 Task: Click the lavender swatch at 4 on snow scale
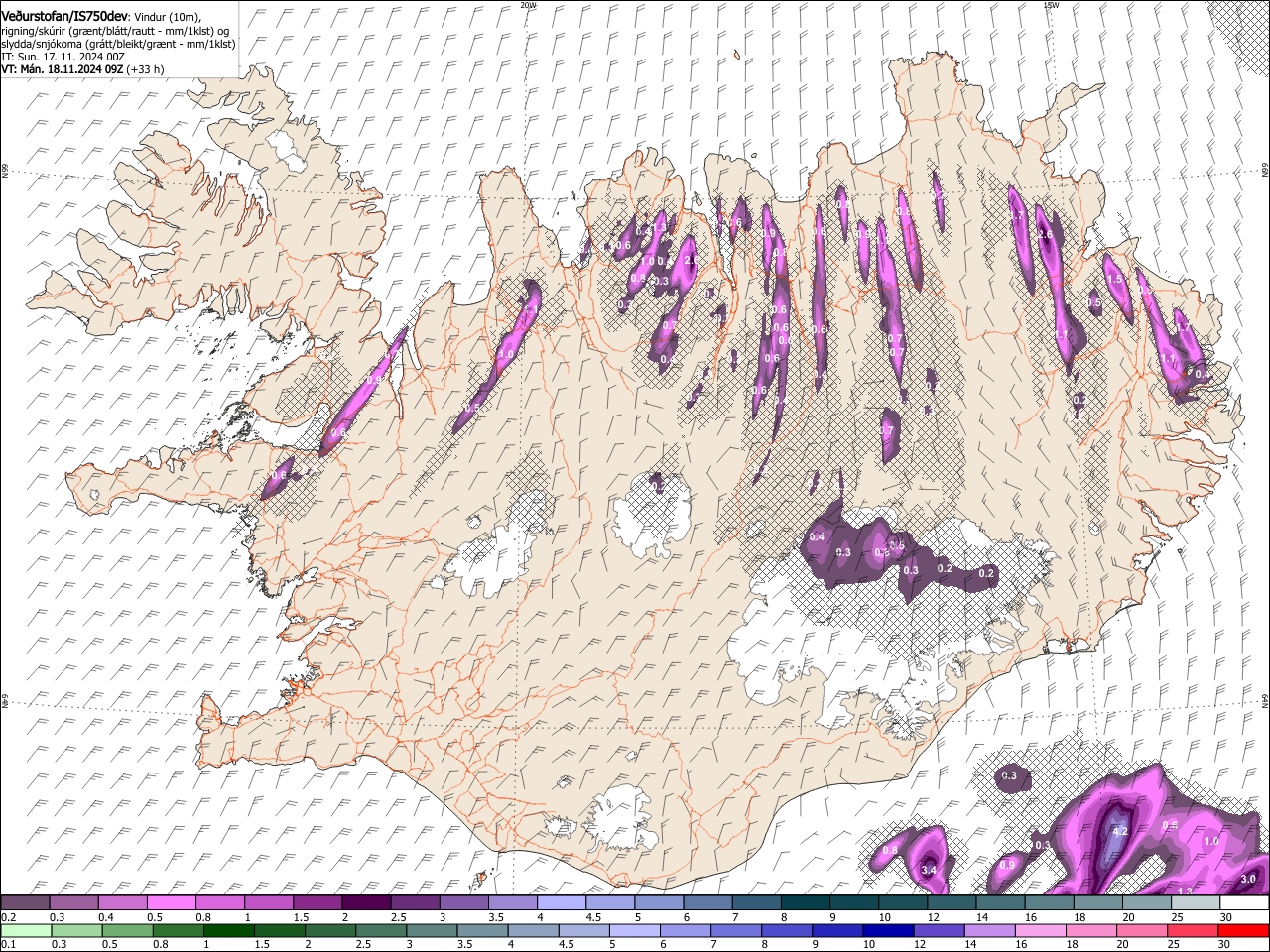pos(563,903)
